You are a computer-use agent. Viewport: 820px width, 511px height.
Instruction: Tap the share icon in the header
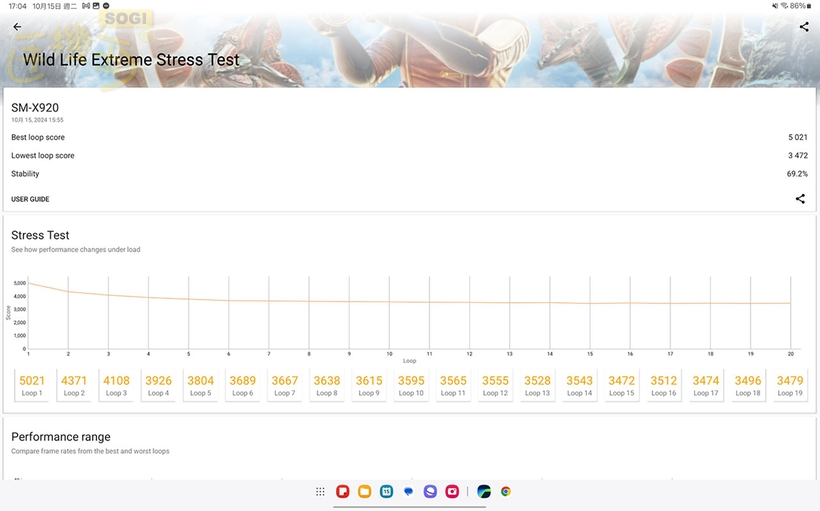(804, 27)
